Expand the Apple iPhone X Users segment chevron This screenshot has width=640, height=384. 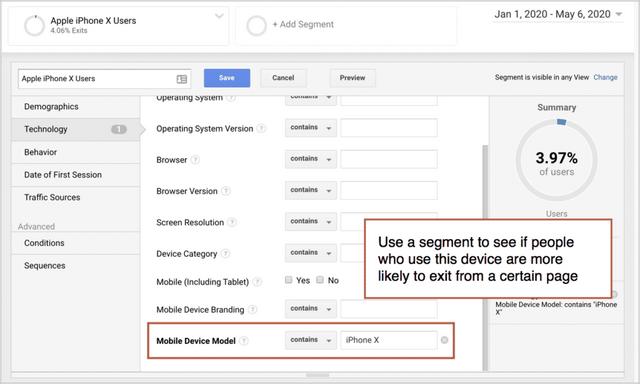pos(219,16)
